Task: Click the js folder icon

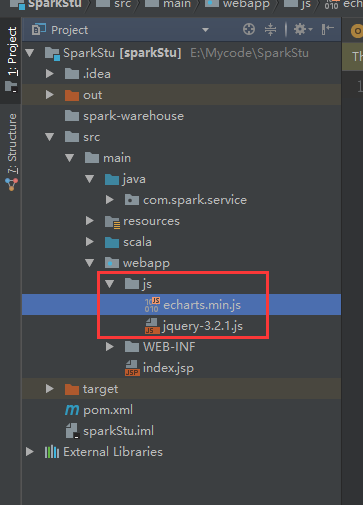Action: (x=132, y=284)
